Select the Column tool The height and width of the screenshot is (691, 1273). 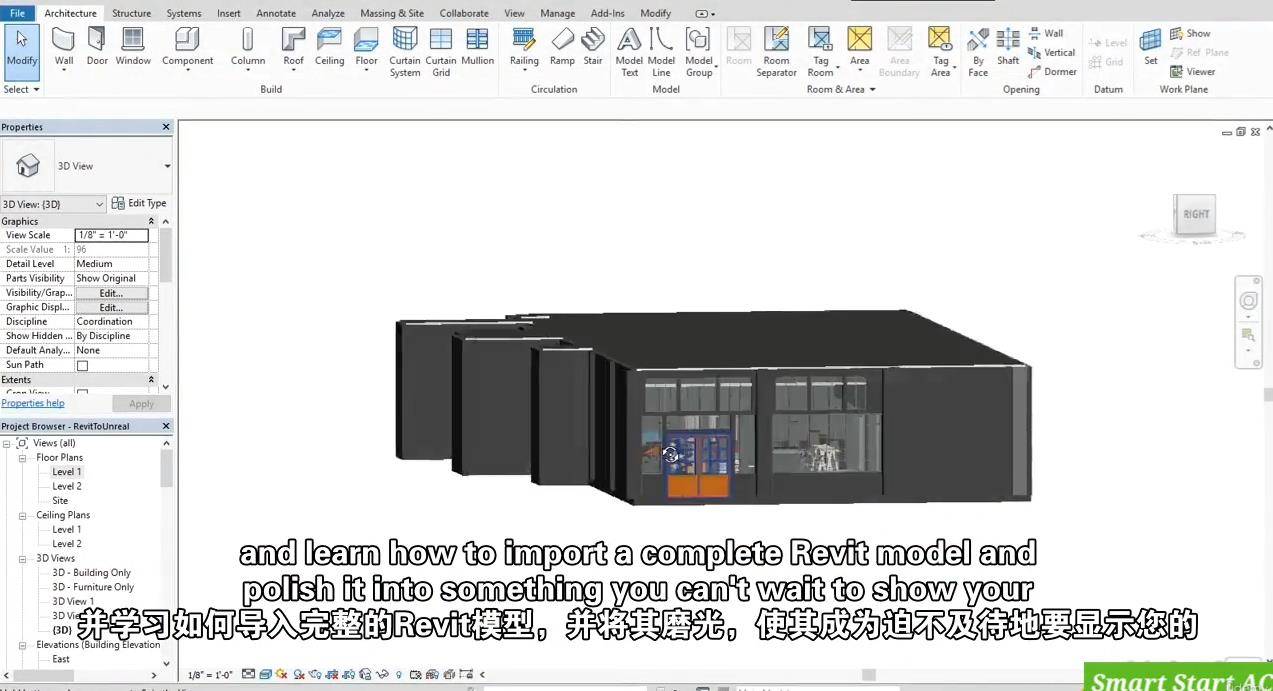point(248,48)
